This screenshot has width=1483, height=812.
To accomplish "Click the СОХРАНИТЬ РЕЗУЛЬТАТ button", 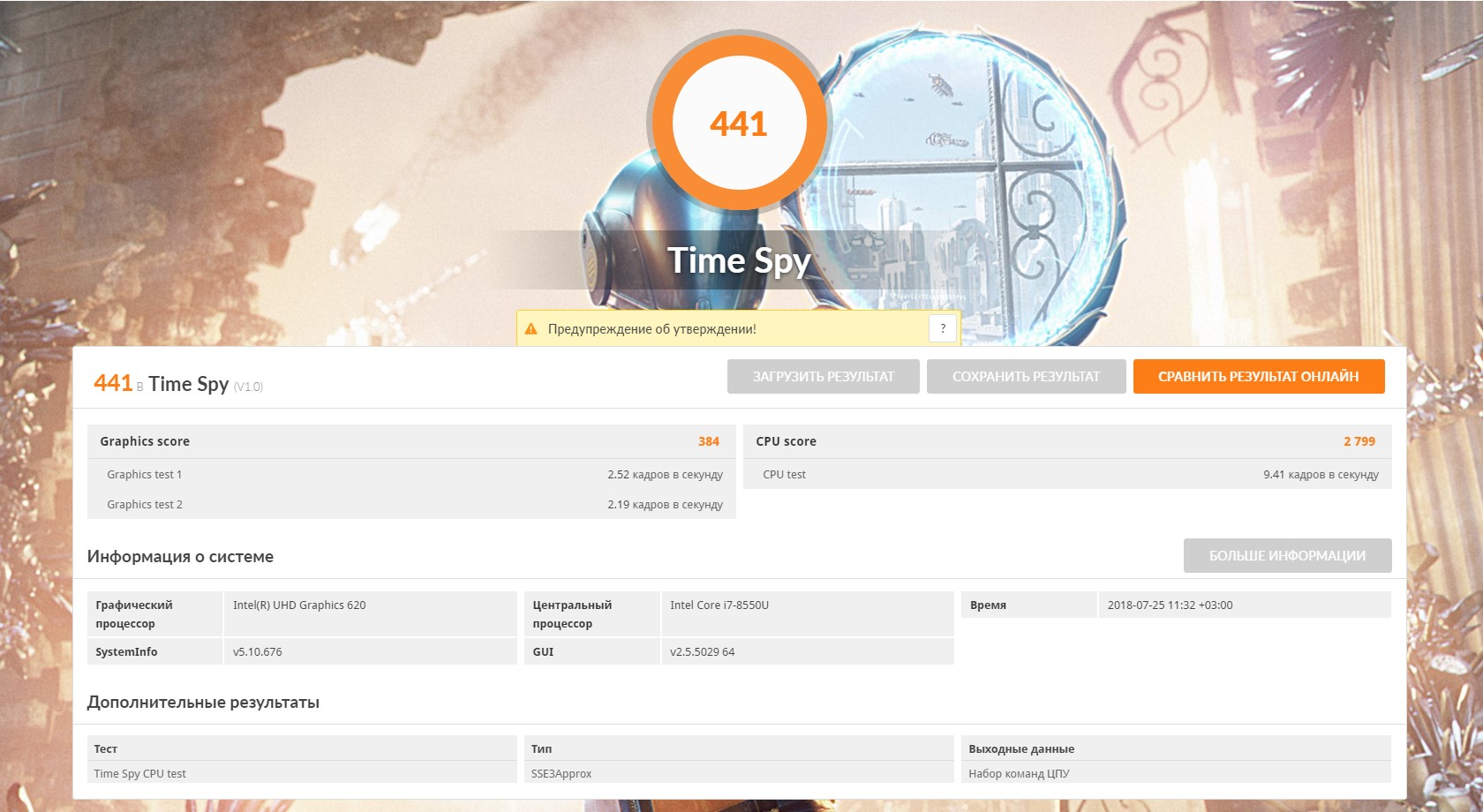I will [1026, 376].
